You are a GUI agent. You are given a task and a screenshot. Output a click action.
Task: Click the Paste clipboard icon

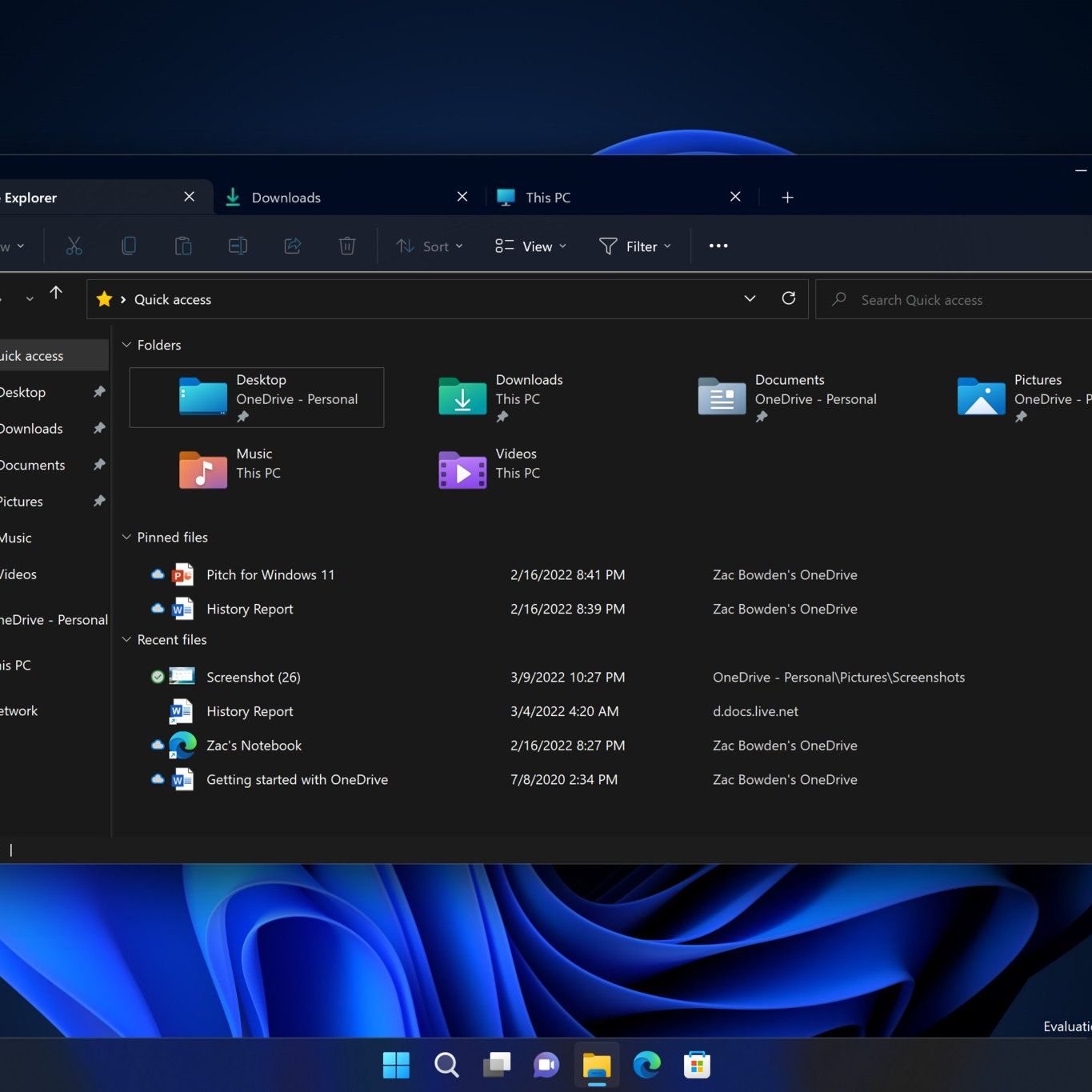coord(183,246)
